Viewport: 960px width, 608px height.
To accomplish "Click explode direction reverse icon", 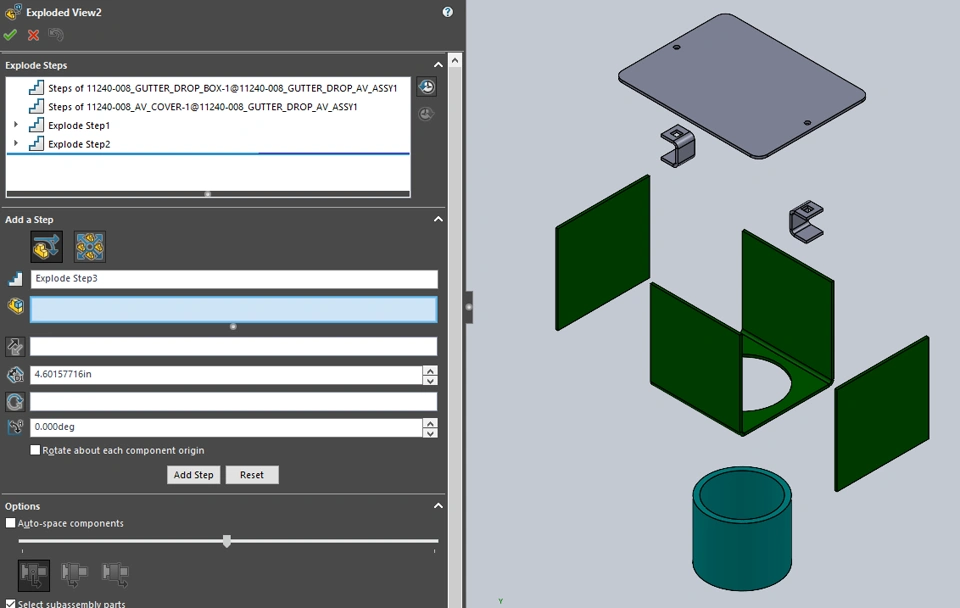I will pyautogui.click(x=15, y=347).
